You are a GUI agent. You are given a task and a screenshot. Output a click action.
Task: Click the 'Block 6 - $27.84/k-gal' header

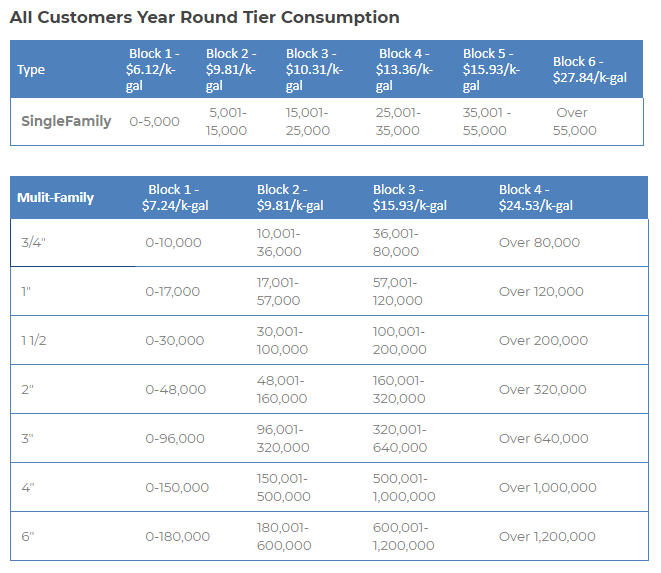(x=589, y=70)
